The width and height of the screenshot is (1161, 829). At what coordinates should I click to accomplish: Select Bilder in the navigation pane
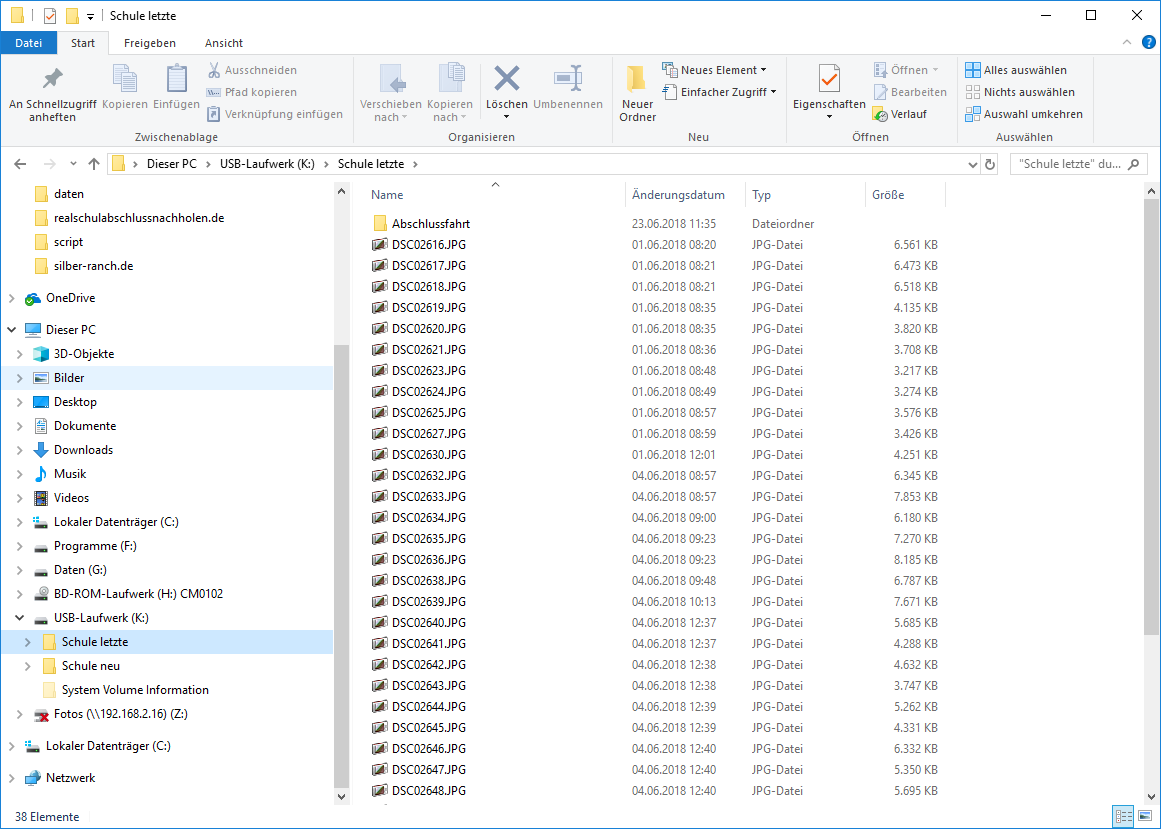(x=69, y=378)
